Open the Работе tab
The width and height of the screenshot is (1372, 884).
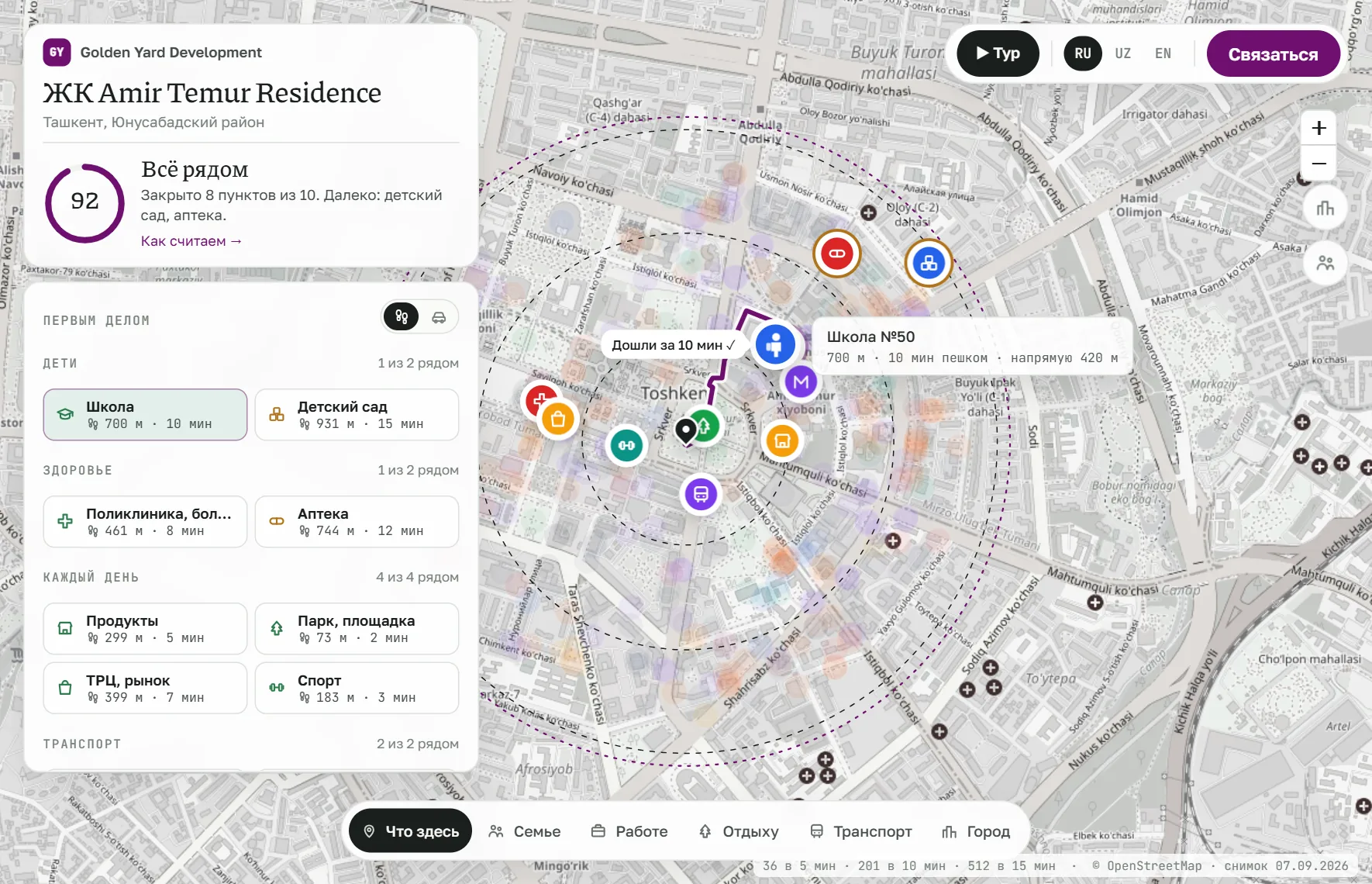pyautogui.click(x=629, y=831)
